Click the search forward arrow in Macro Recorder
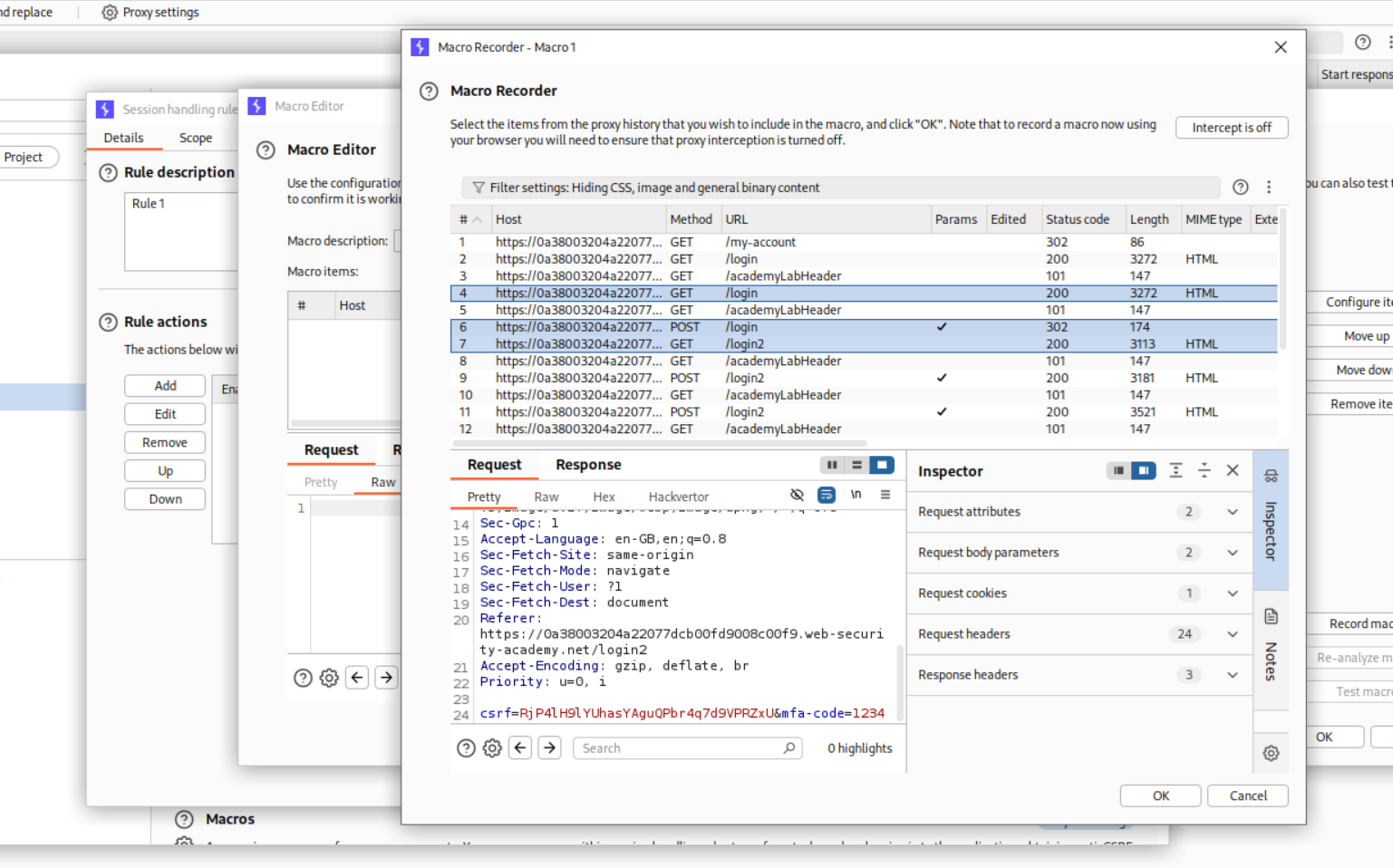This screenshot has height=868, width=1393. click(x=549, y=748)
